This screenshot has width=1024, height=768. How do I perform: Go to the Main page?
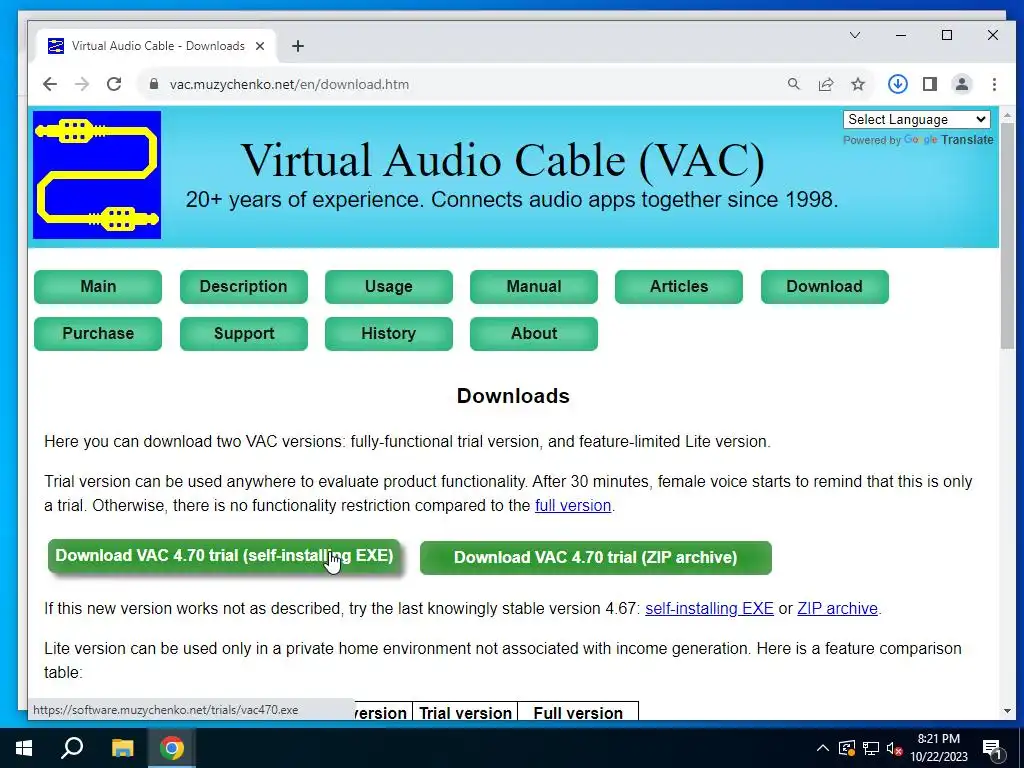98,287
